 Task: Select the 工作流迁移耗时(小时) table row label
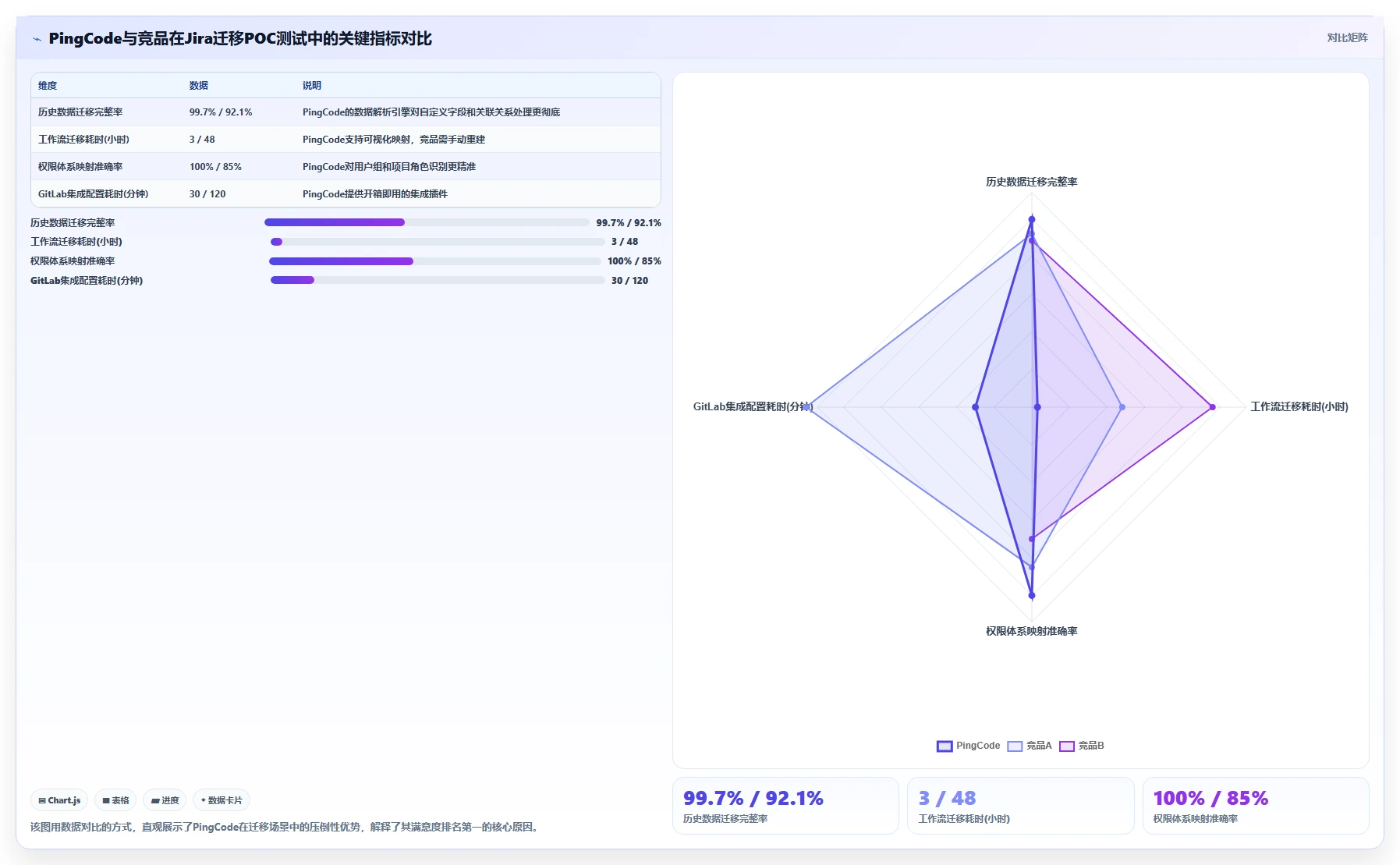(x=83, y=140)
